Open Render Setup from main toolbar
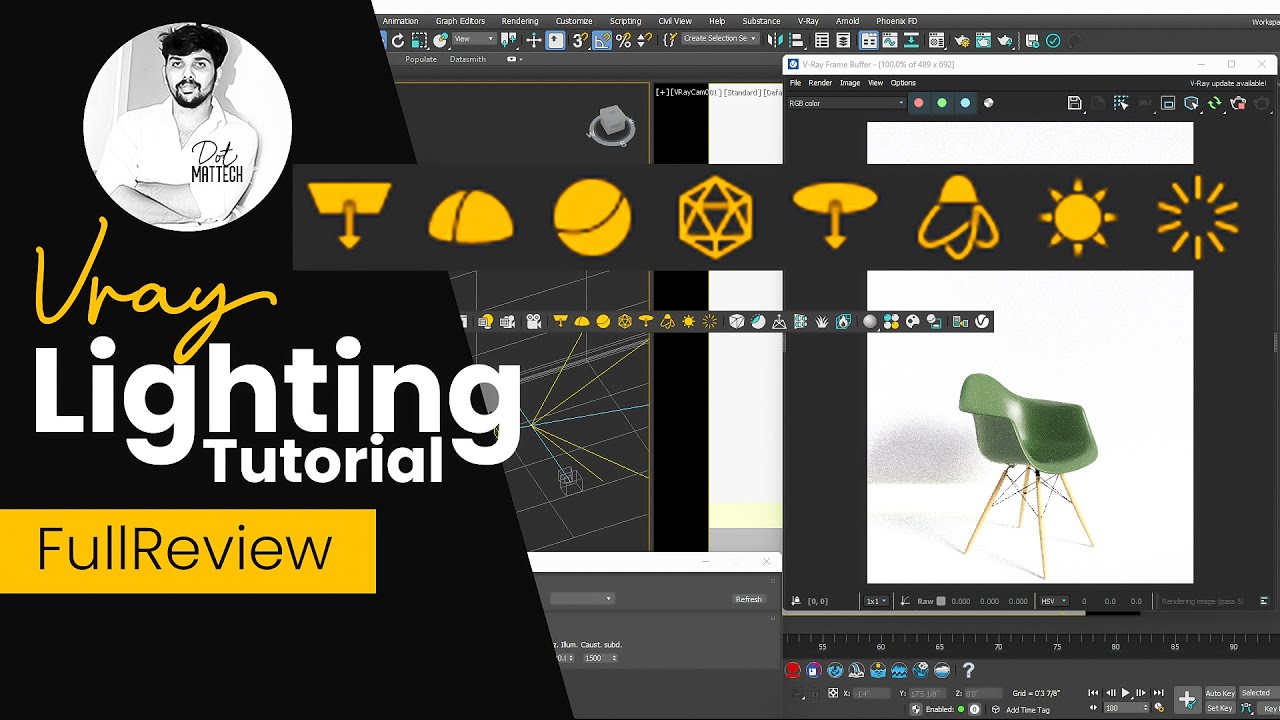1280x720 pixels. (962, 41)
